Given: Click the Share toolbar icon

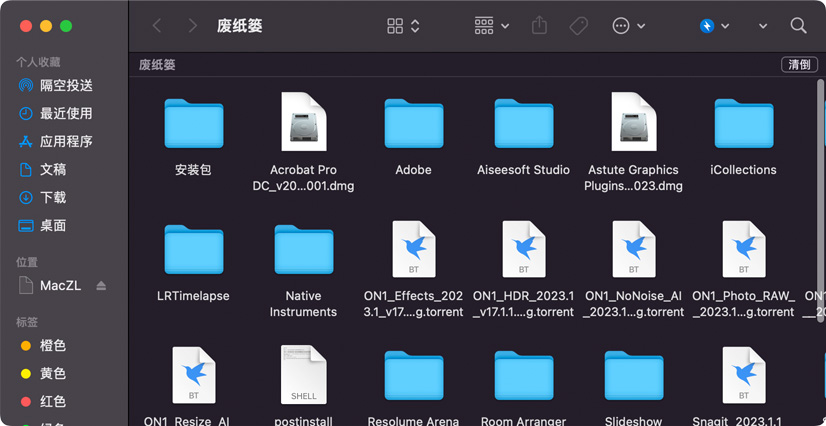Looking at the screenshot, I should (x=539, y=25).
